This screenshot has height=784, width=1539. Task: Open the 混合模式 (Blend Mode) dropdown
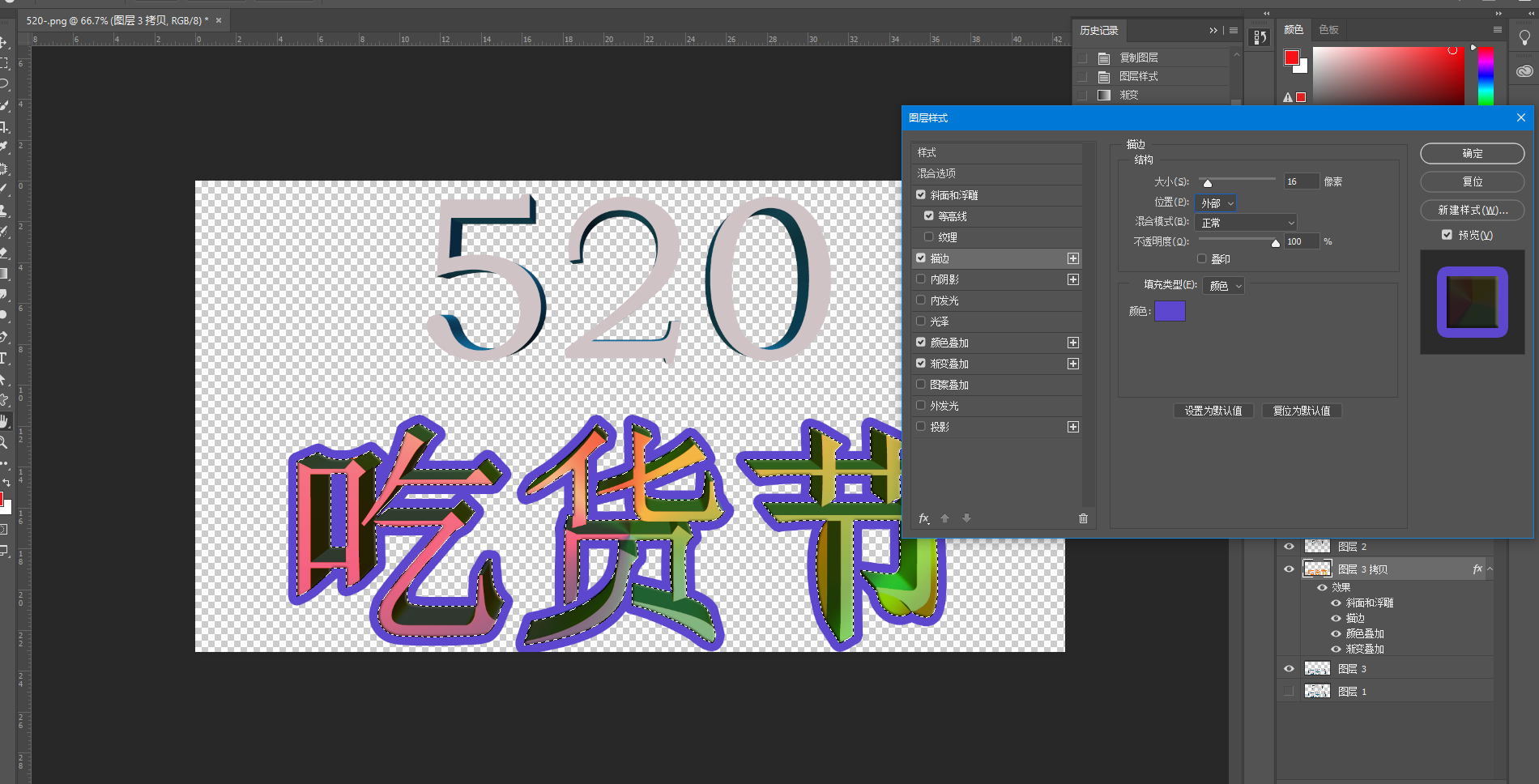pos(1245,222)
